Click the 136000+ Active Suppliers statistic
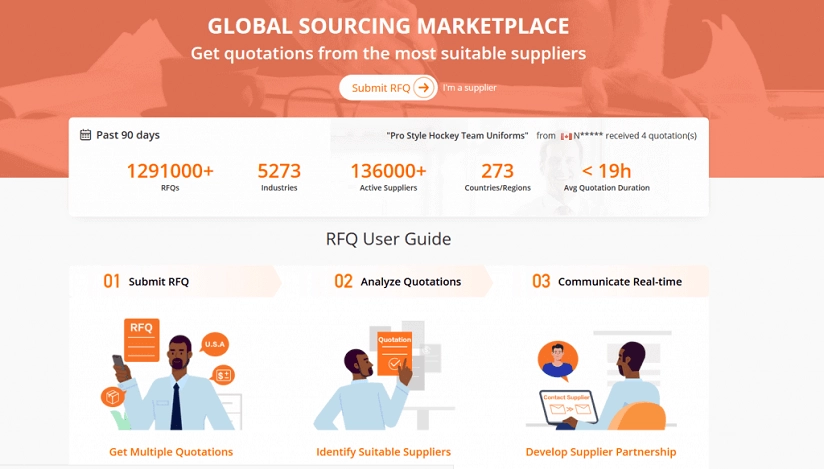Viewport: 824px width, 469px height. [388, 177]
